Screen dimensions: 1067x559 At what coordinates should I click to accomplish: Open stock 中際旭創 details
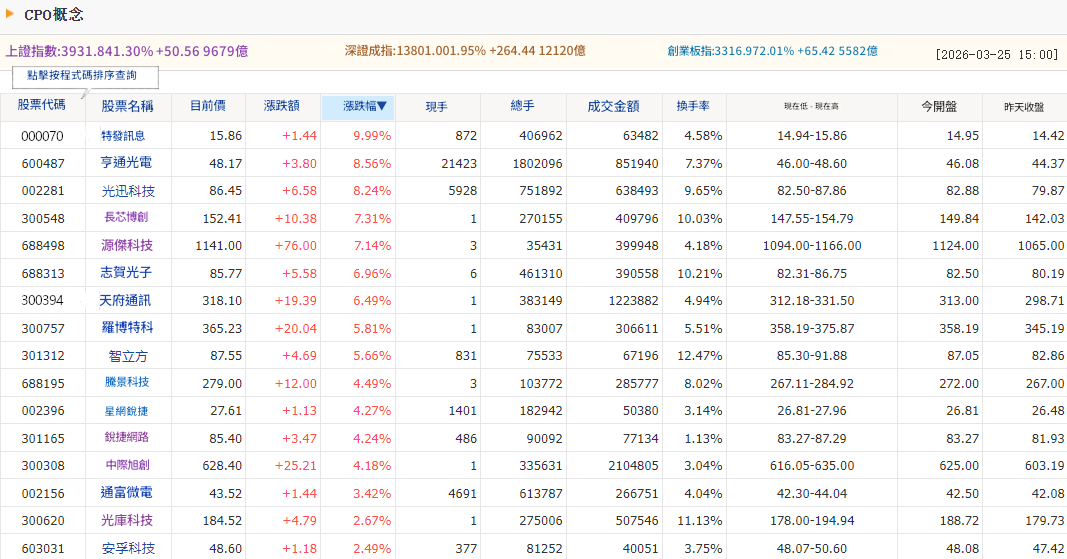[127, 465]
